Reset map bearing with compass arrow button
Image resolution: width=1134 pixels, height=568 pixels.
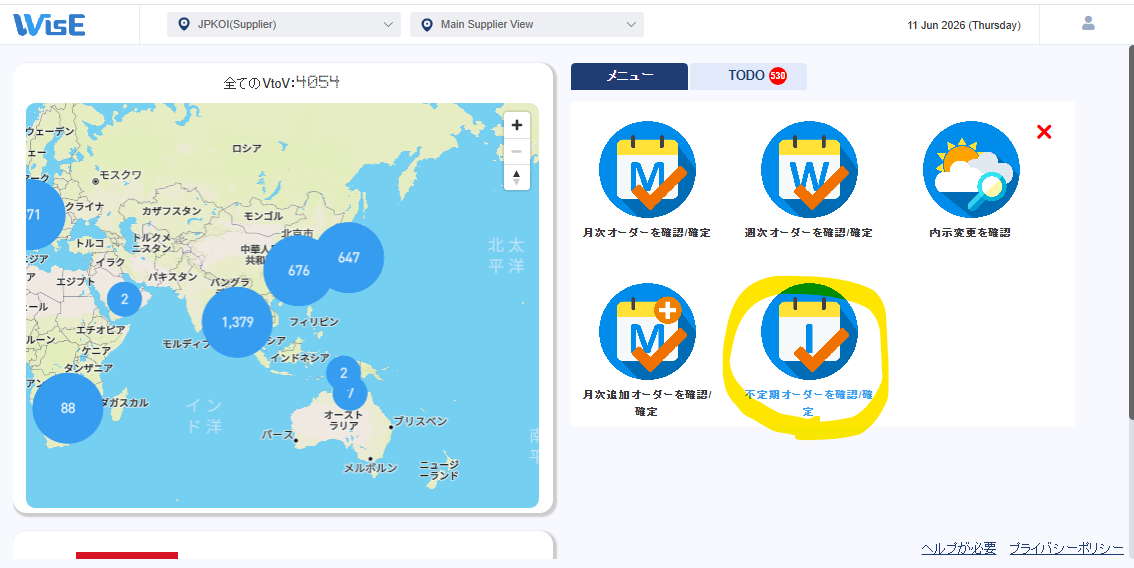[x=516, y=177]
